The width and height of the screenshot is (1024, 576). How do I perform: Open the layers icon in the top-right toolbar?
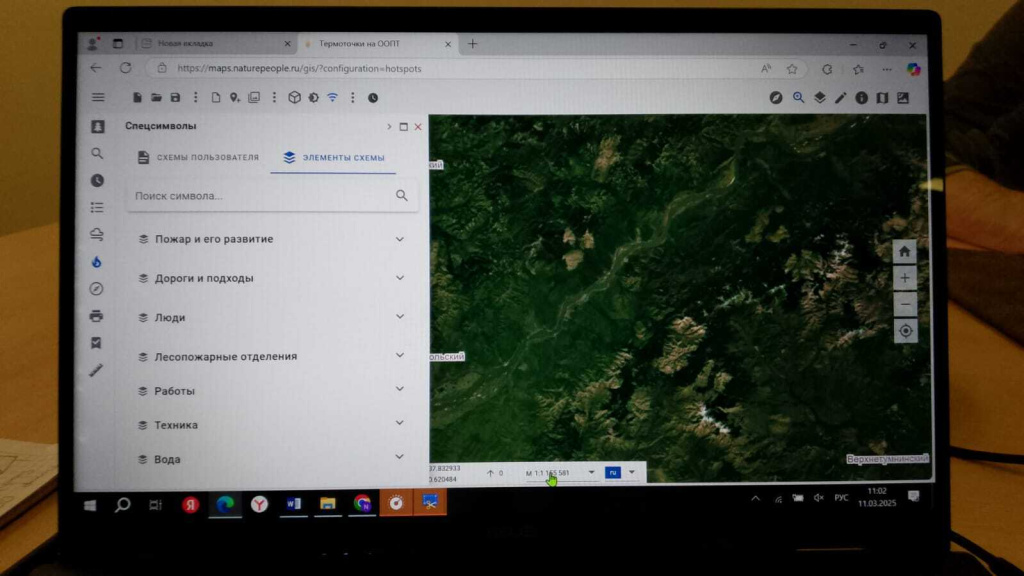pyautogui.click(x=820, y=97)
